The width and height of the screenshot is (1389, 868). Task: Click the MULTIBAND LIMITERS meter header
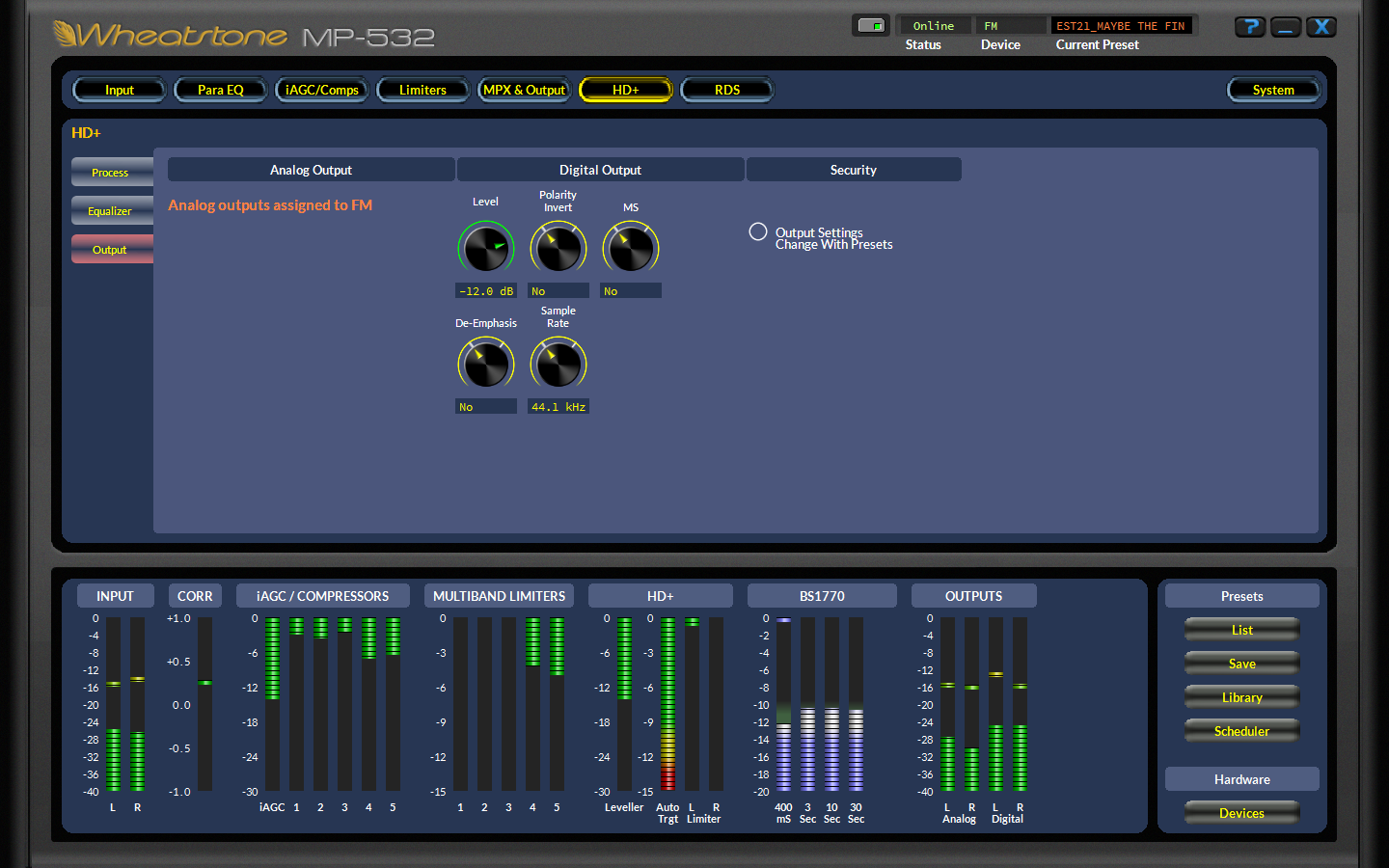click(x=500, y=596)
